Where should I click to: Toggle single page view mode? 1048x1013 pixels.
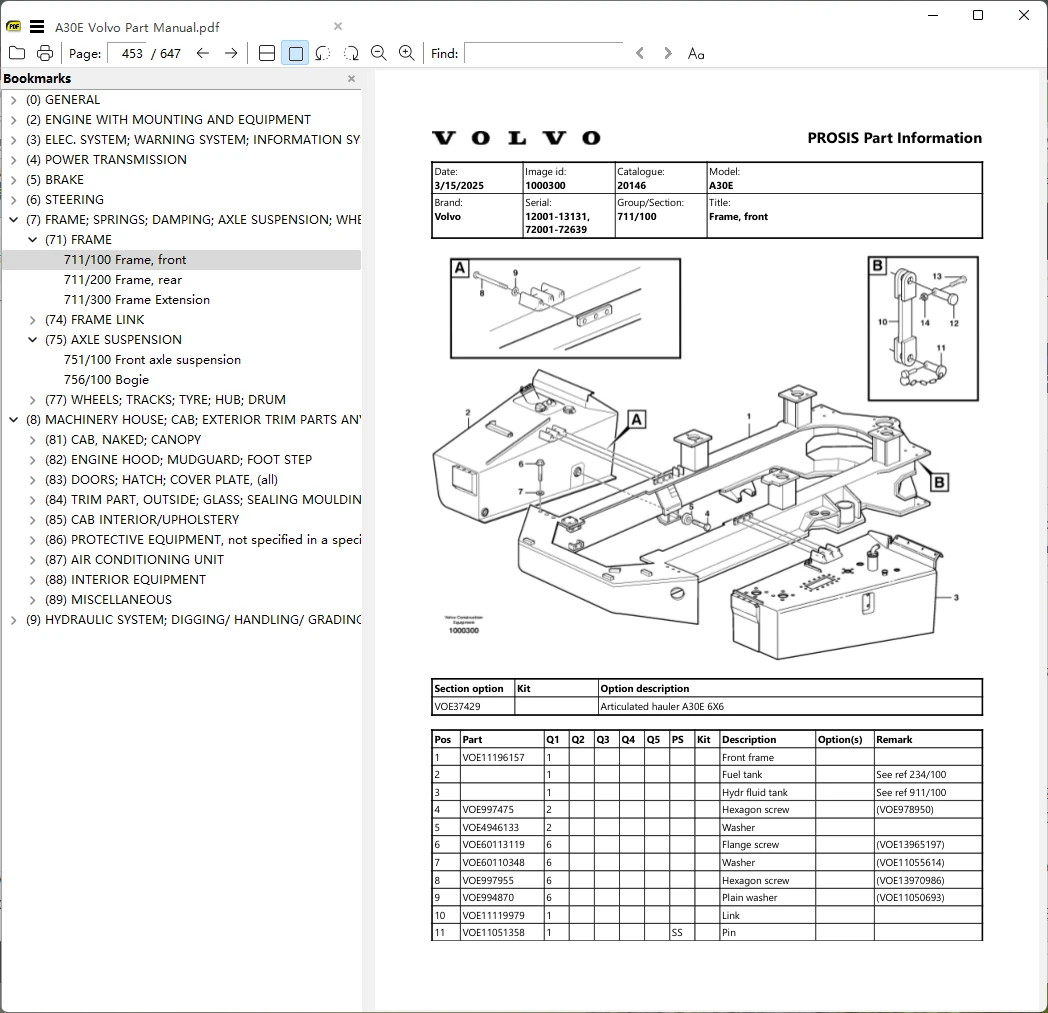click(295, 53)
